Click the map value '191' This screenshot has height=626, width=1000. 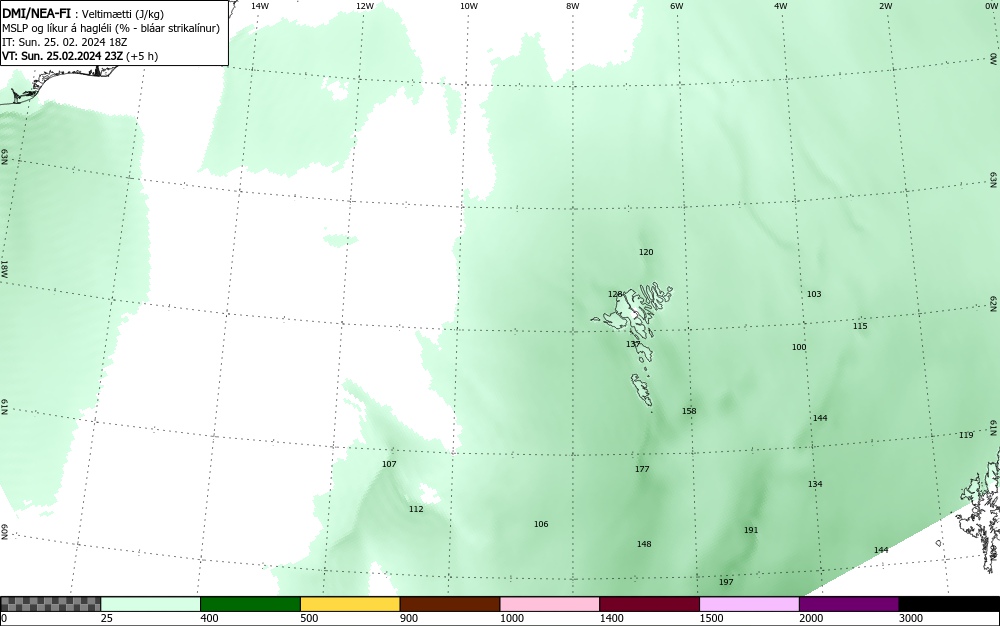[751, 530]
